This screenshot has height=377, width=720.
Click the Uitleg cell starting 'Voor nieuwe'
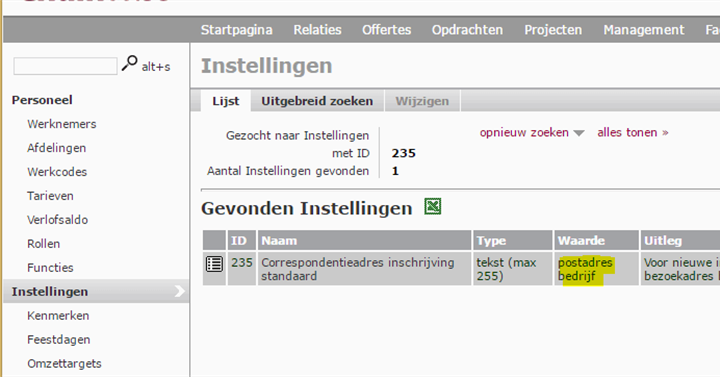pyautogui.click(x=680, y=269)
